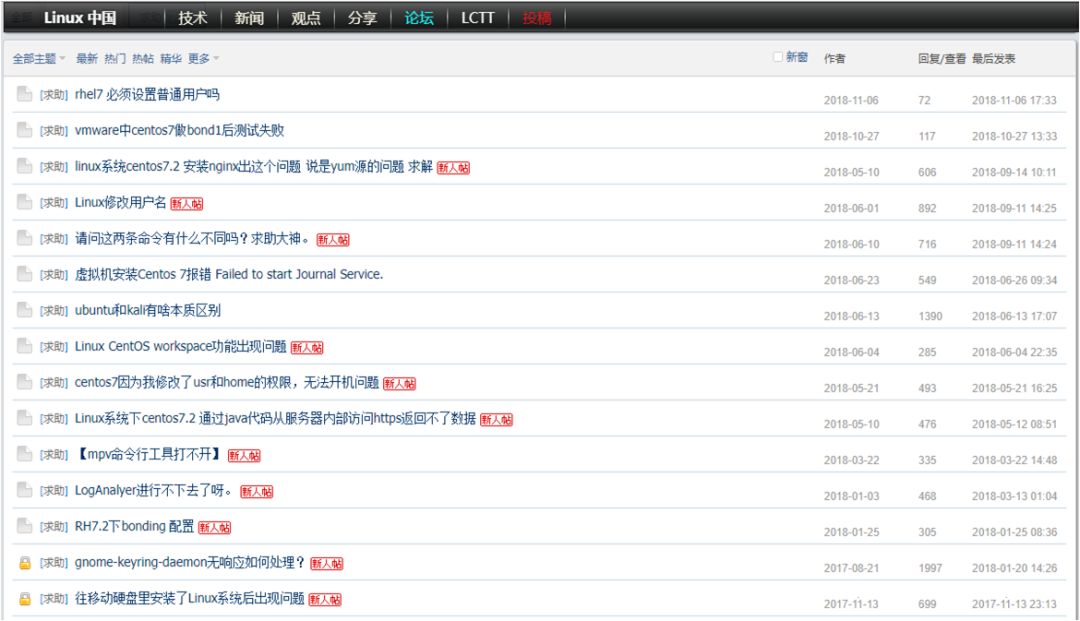
Task: Click thread icon beside 虚拟机安装Centos 7报错 post
Action: coord(24,274)
